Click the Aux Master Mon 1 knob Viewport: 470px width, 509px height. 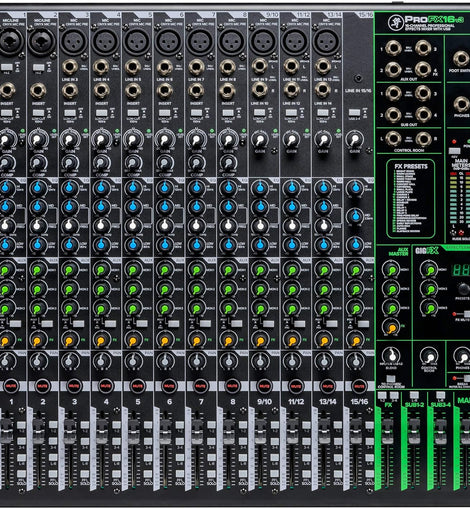pos(391,270)
